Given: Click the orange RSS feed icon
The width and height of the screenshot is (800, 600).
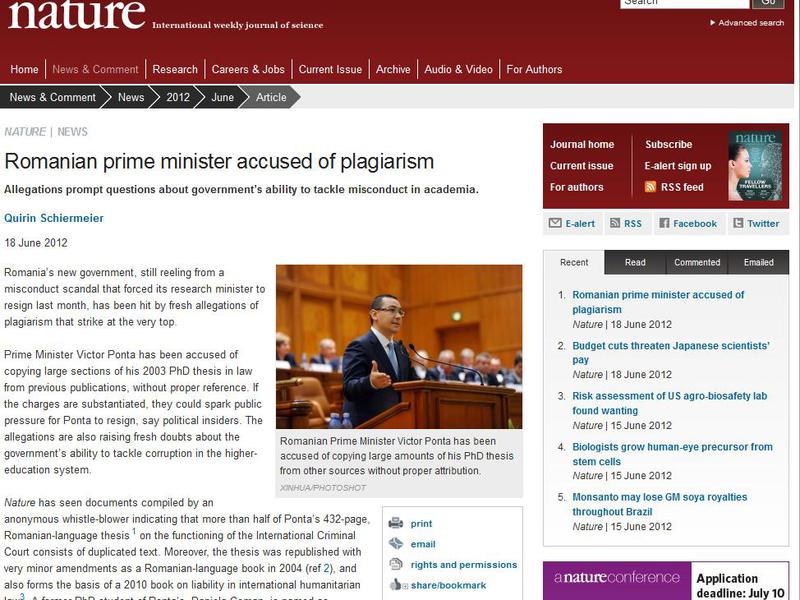Looking at the screenshot, I should 651,187.
